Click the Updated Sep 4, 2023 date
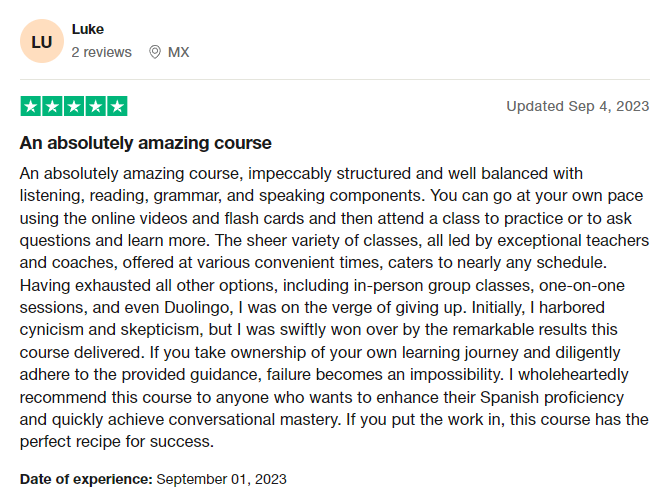Screen dimensions: 669x499 point(578,106)
